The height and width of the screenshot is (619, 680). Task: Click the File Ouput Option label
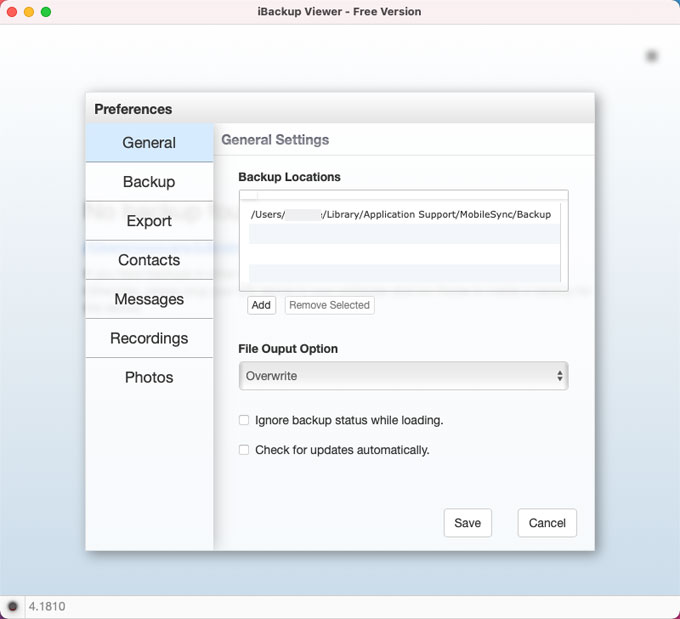(288, 349)
